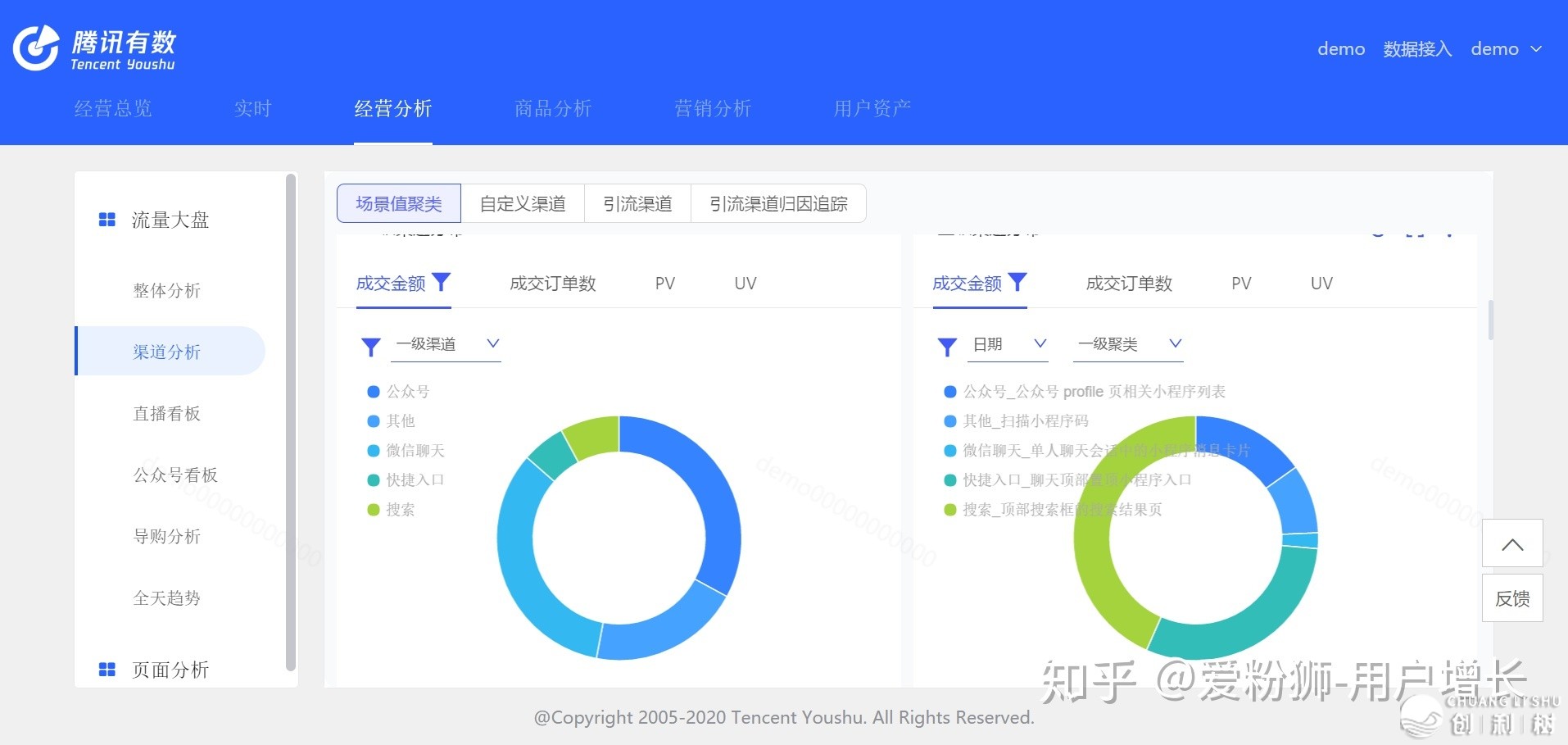This screenshot has width=1568, height=745.
Task: Click filter icon beside right 成交金额 tab
Action: (1017, 283)
